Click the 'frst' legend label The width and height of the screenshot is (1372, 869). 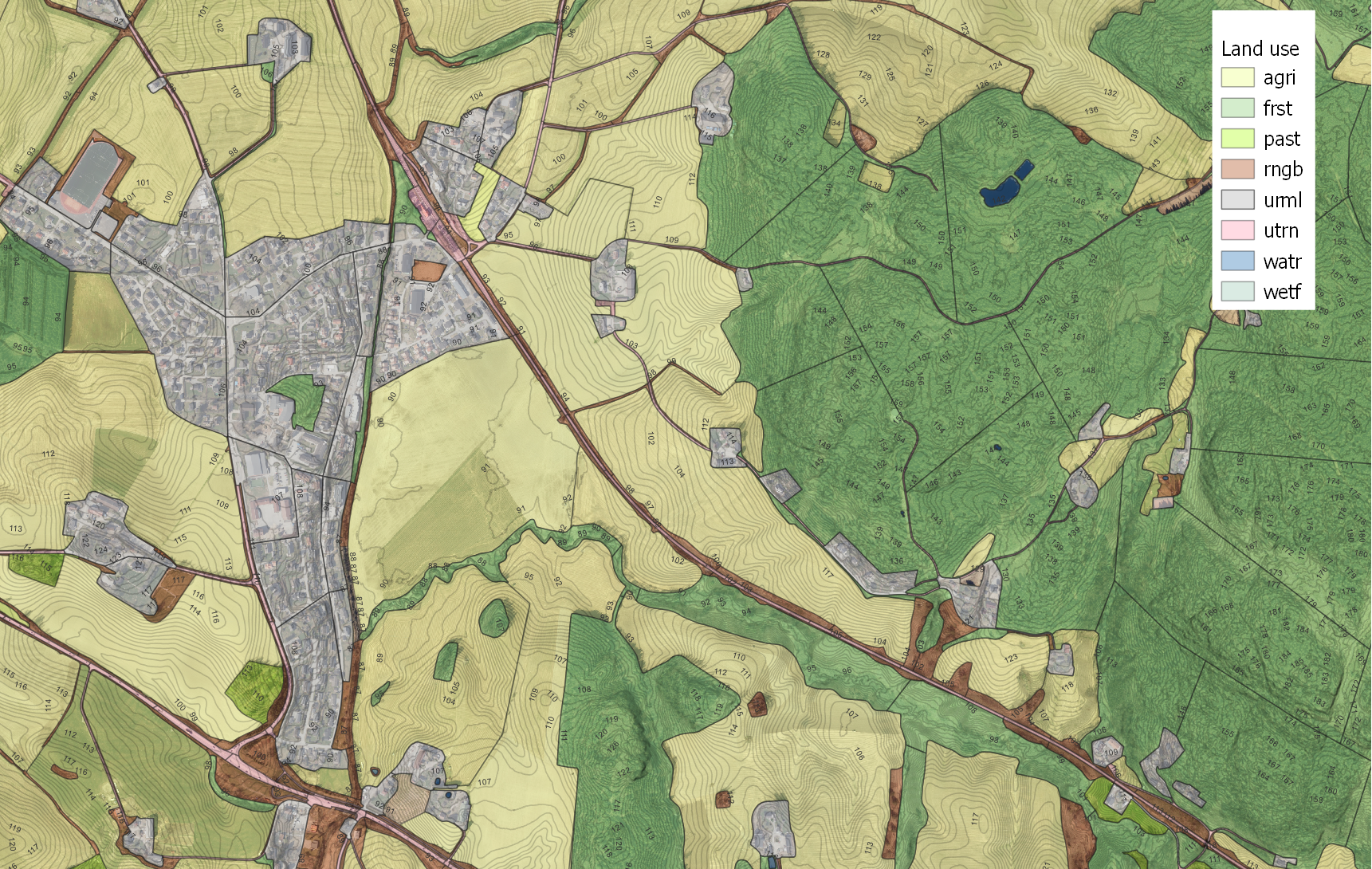coord(1277,108)
